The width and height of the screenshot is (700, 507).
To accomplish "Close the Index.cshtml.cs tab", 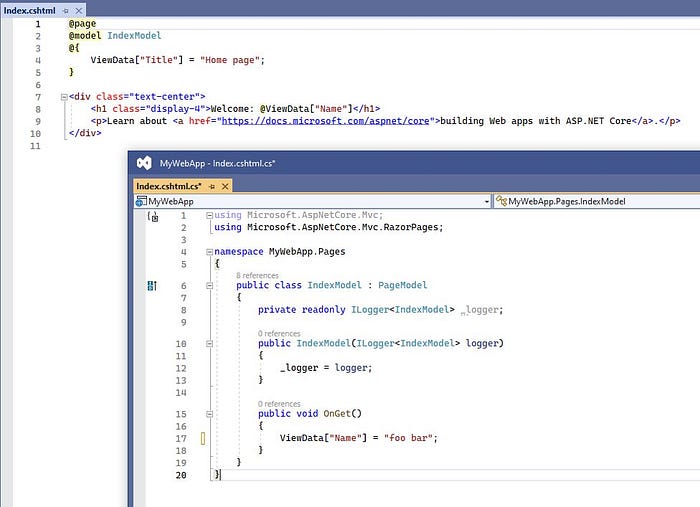I will pyautogui.click(x=225, y=186).
